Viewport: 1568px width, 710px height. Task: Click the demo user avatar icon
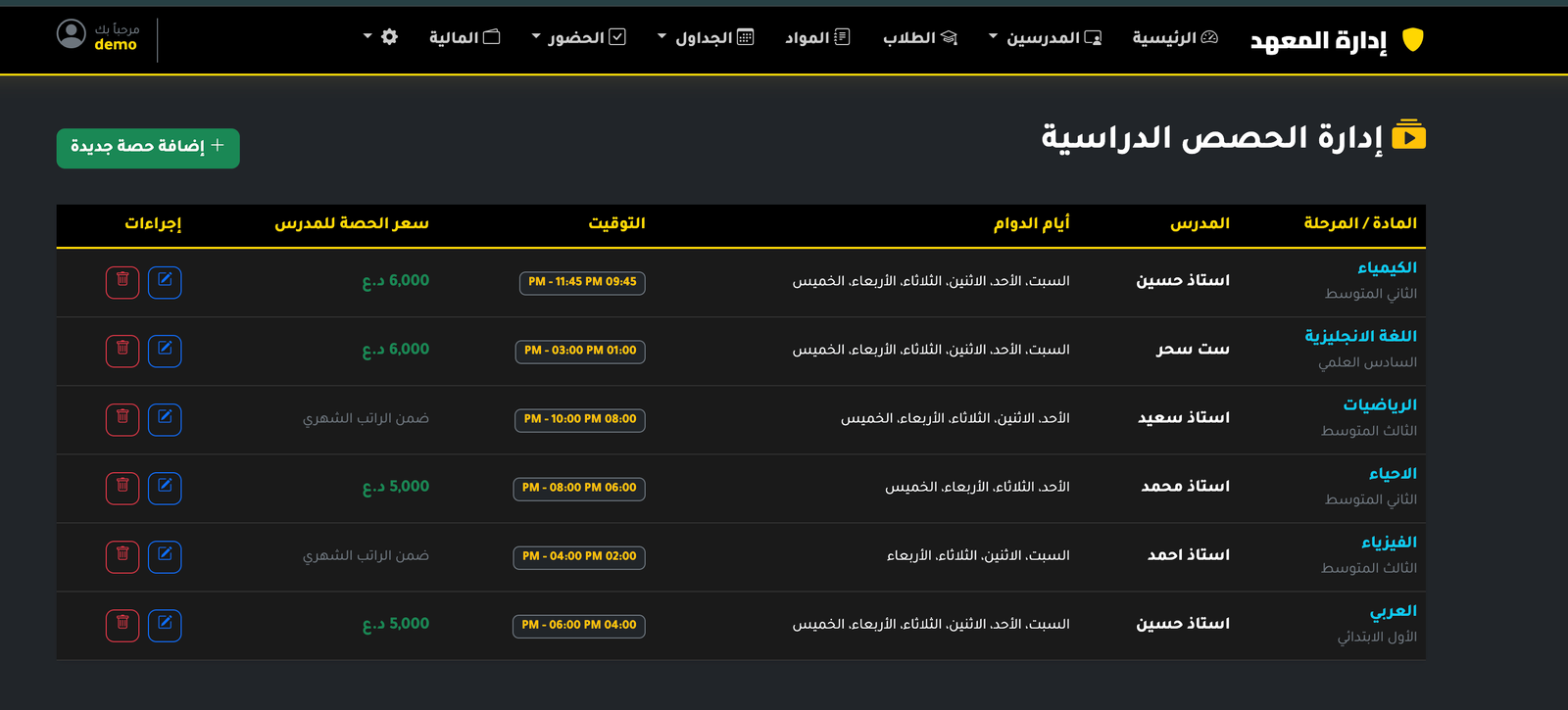pyautogui.click(x=72, y=34)
